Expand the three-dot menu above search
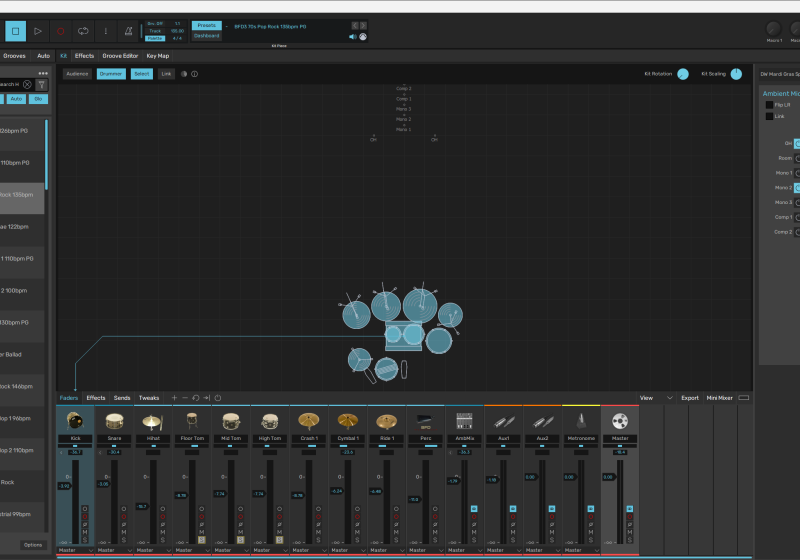The image size is (800, 560). coord(41,73)
